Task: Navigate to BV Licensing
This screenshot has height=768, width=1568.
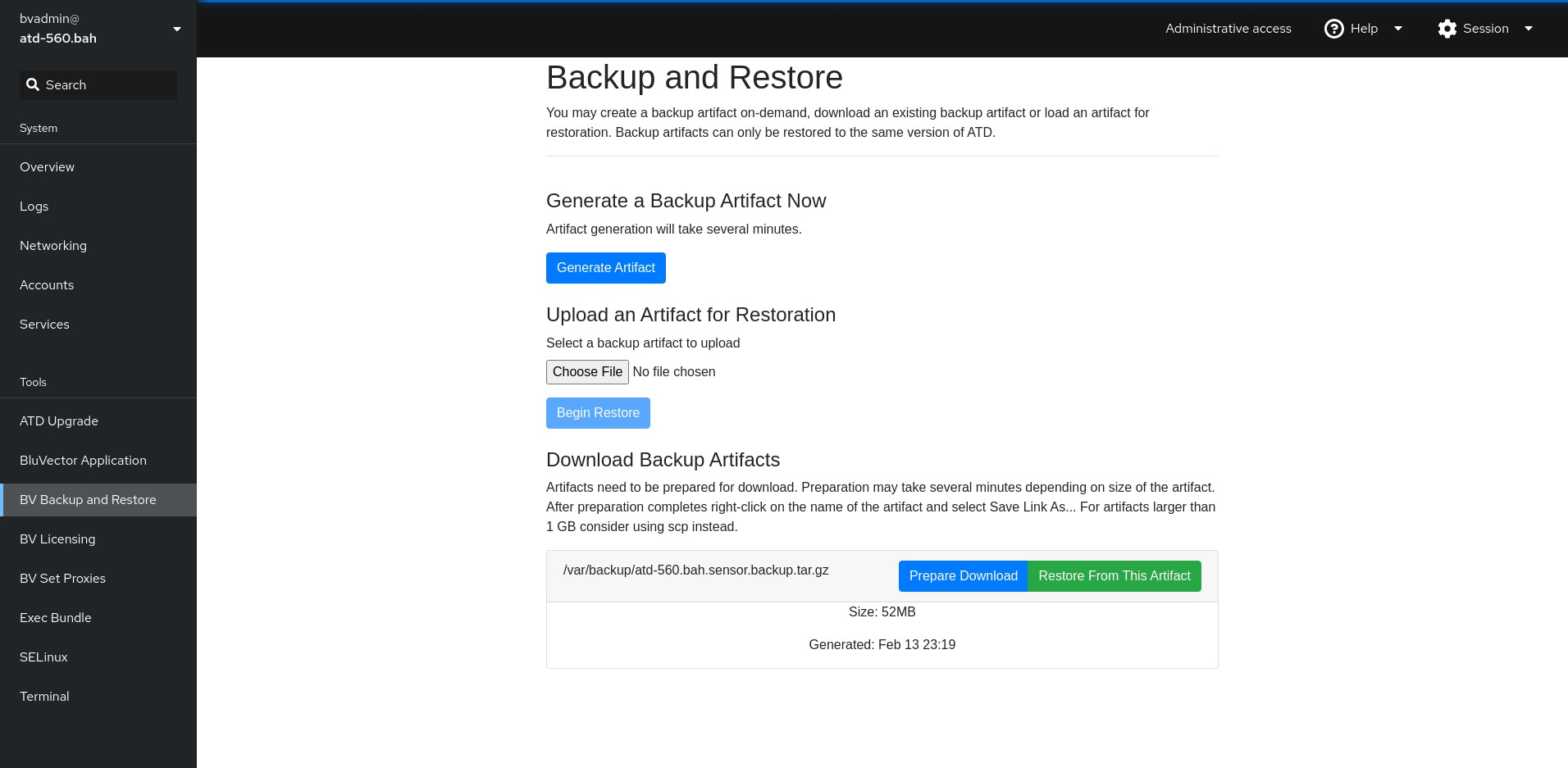Action: pos(98,539)
